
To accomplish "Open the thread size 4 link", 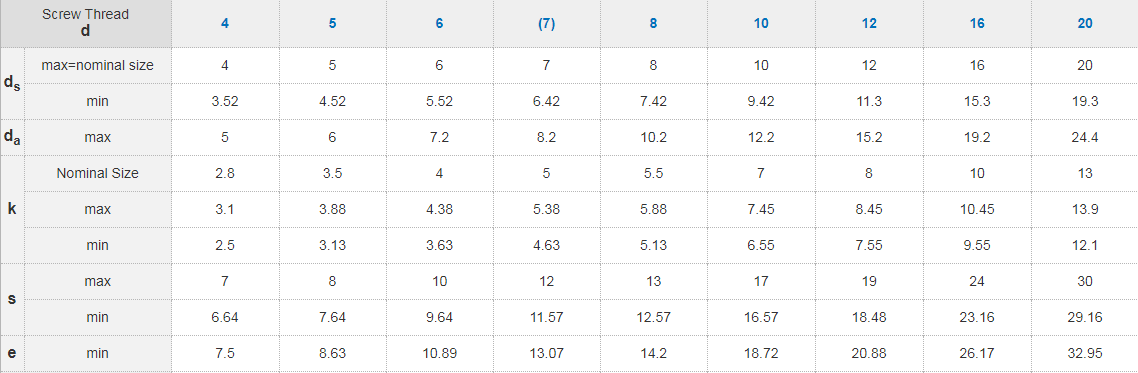I will [x=225, y=23].
